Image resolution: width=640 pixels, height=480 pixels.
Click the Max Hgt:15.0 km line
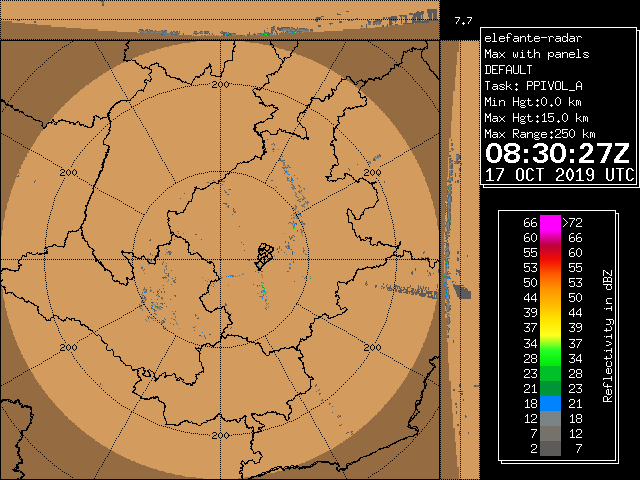coord(533,118)
